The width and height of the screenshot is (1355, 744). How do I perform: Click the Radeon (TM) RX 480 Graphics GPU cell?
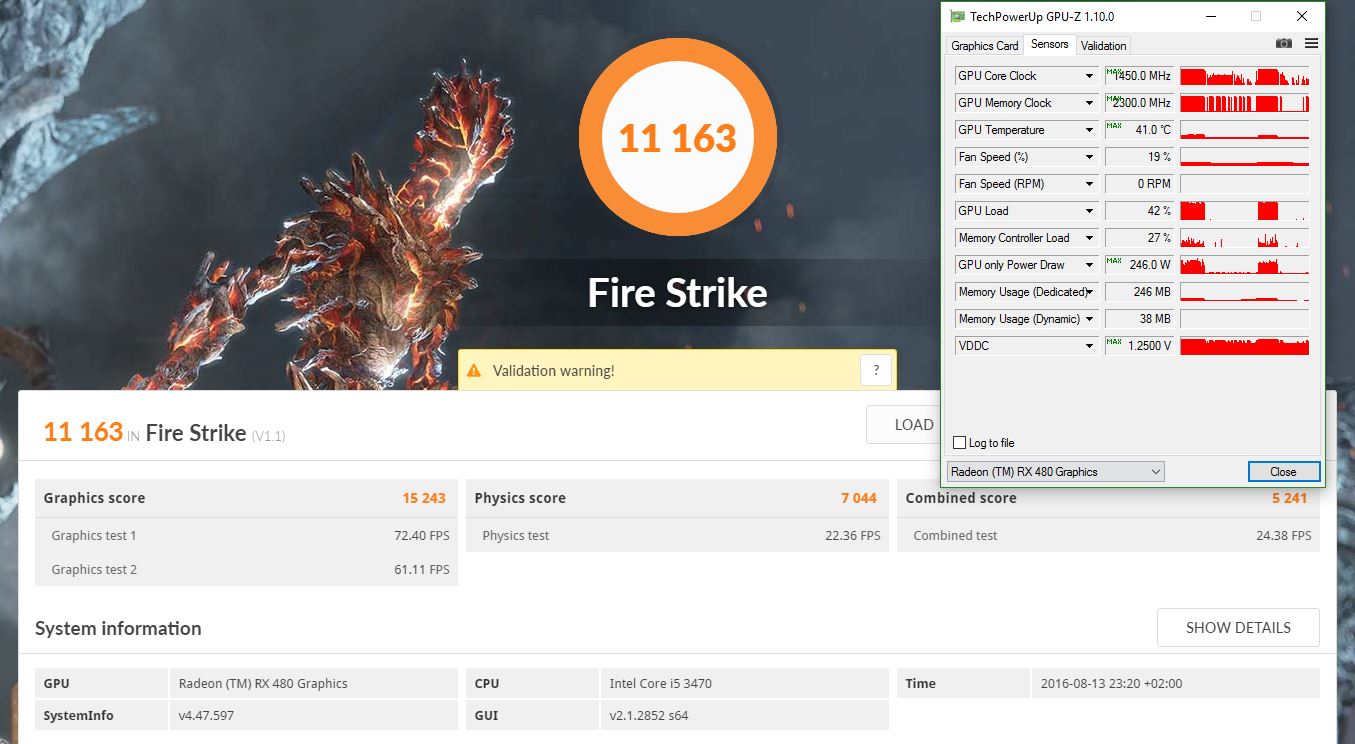point(314,684)
